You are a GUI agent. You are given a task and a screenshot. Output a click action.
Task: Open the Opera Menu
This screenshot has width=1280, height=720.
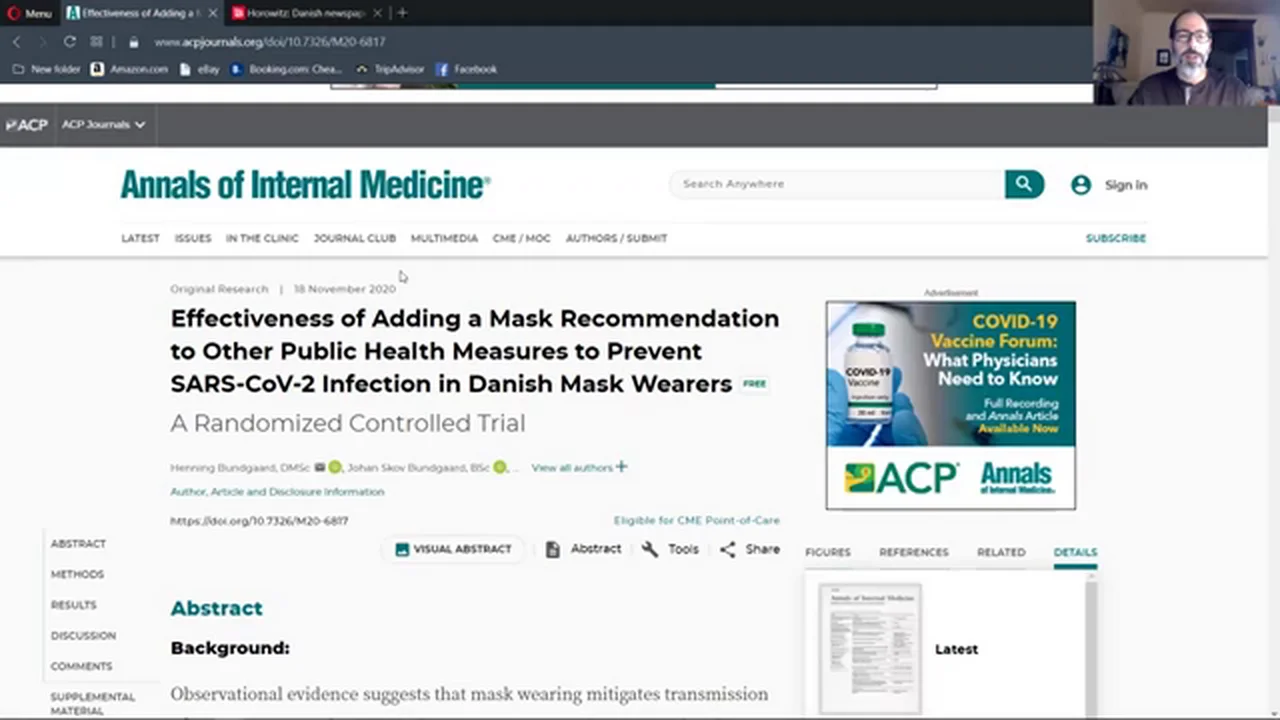tap(29, 13)
